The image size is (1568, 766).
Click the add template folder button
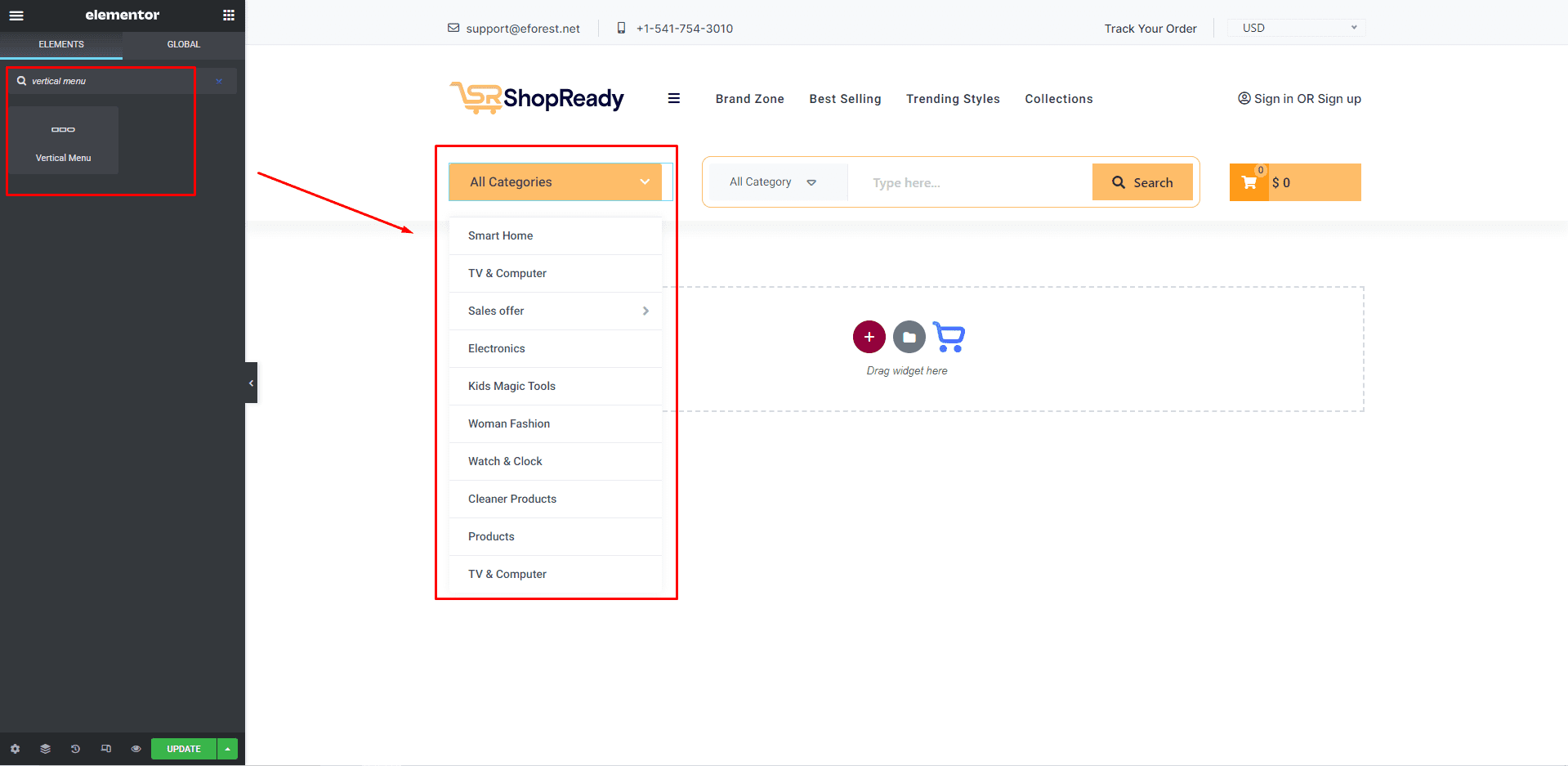pos(909,337)
